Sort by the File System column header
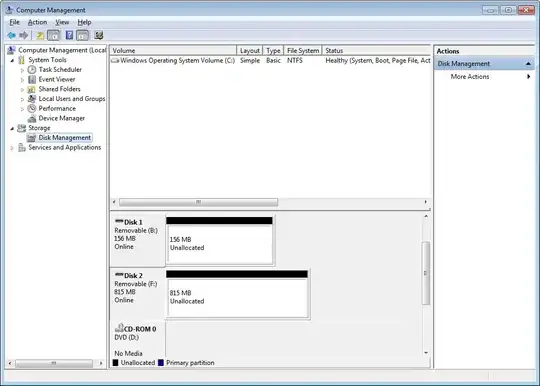The height and width of the screenshot is (386, 540). (303, 51)
